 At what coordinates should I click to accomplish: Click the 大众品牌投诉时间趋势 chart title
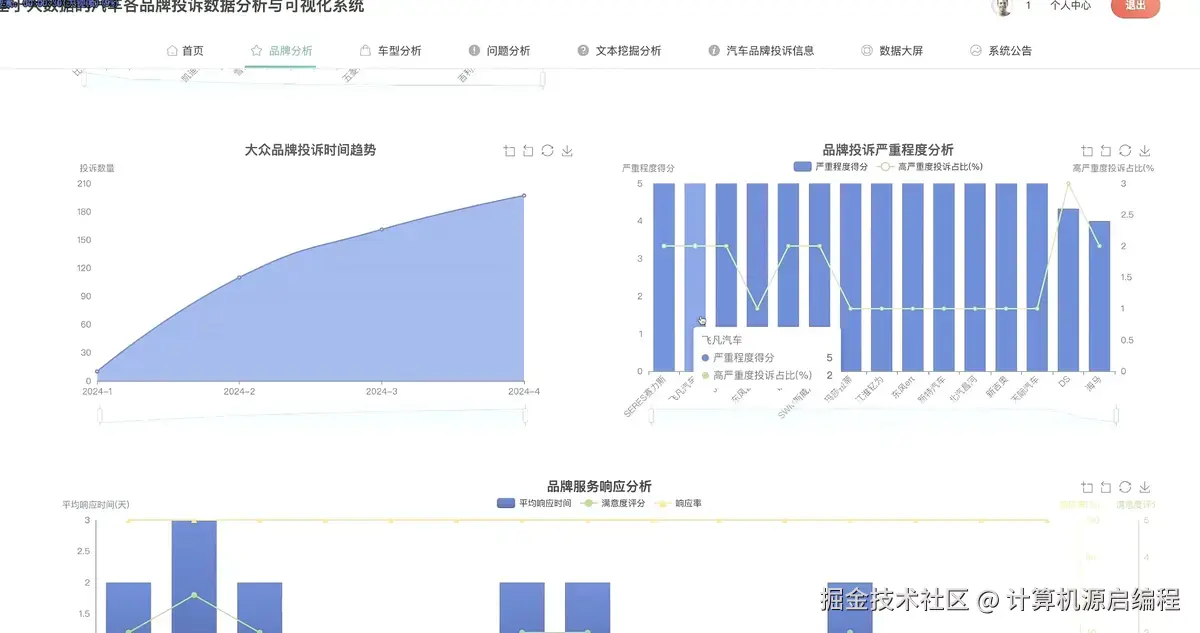(x=310, y=150)
